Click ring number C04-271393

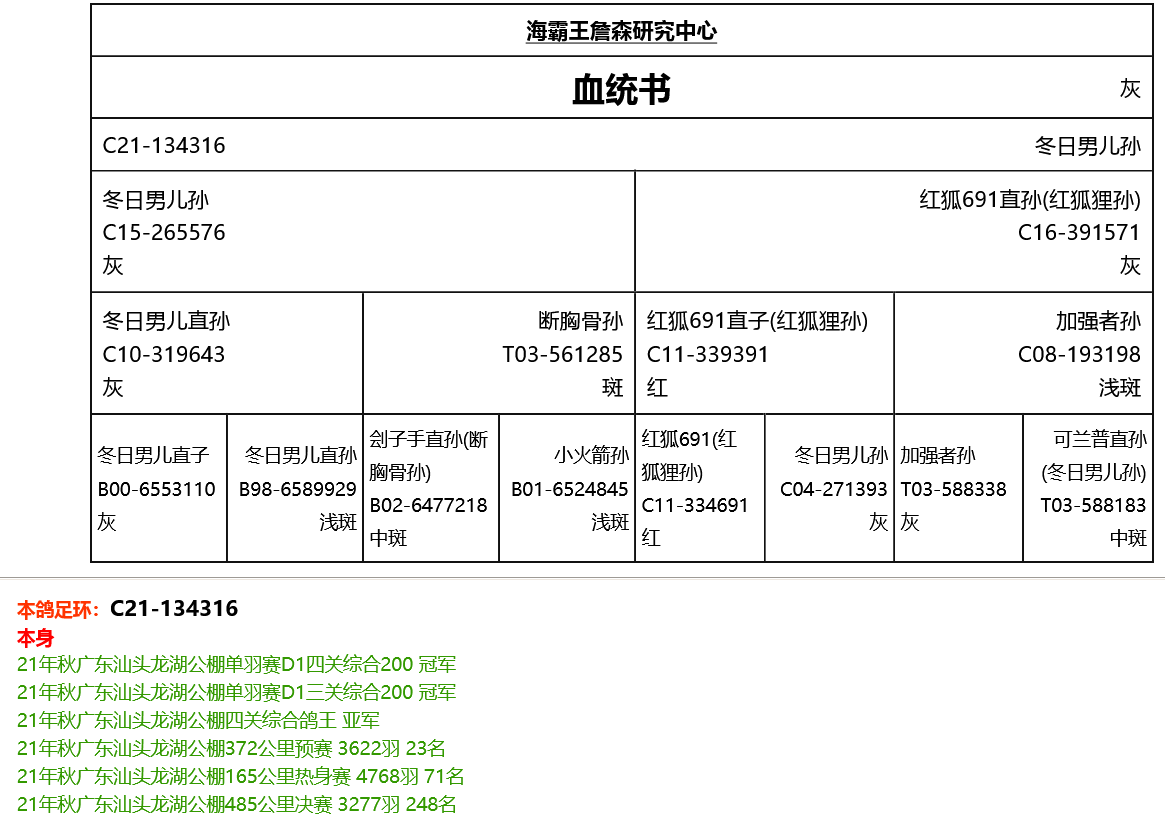(x=833, y=489)
